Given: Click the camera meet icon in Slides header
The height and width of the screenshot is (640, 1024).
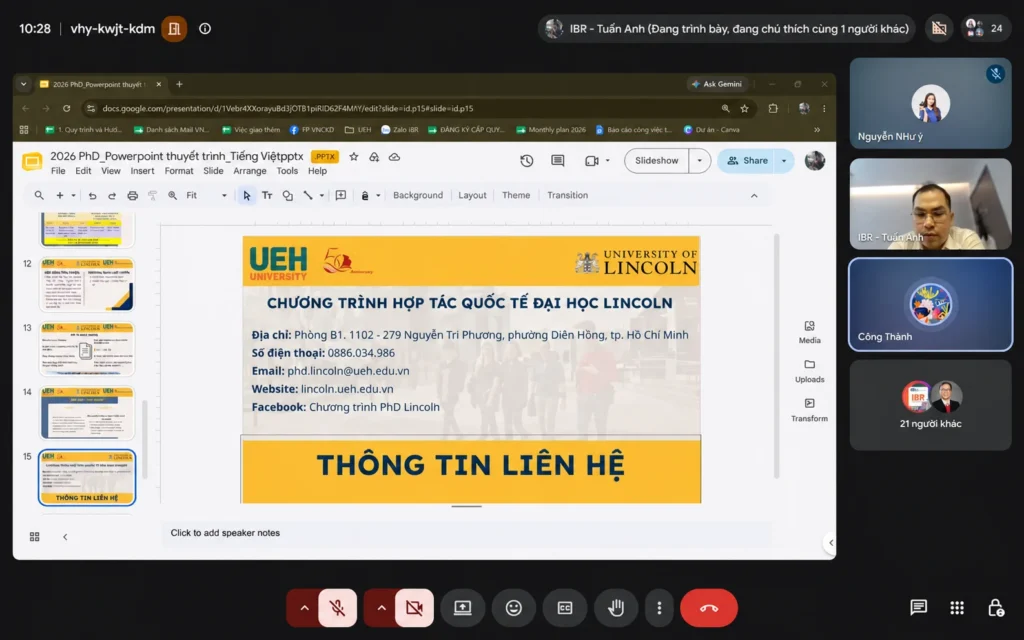Looking at the screenshot, I should click(x=592, y=161).
